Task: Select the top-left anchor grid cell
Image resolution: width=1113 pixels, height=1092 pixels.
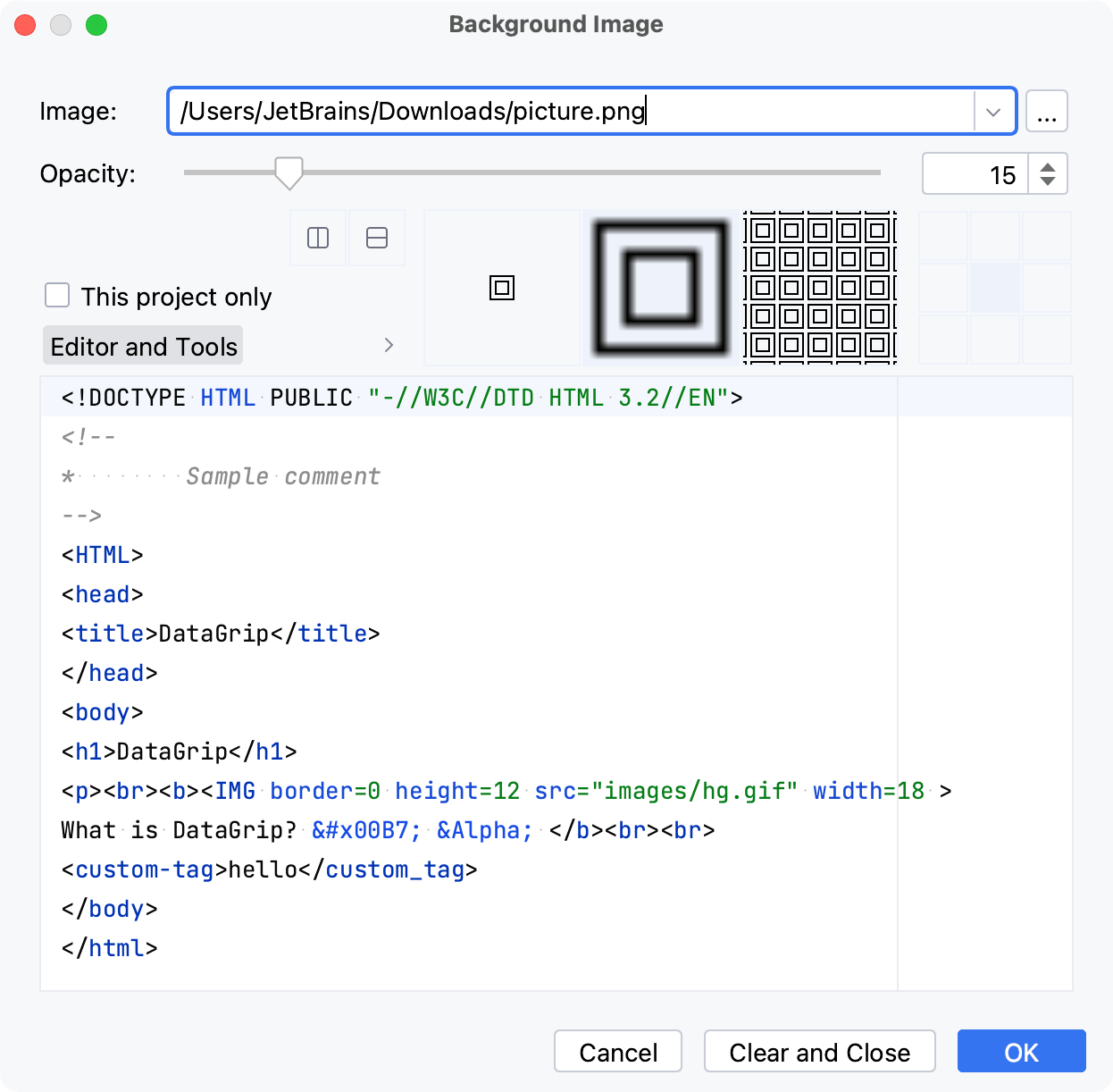Action: [943, 236]
